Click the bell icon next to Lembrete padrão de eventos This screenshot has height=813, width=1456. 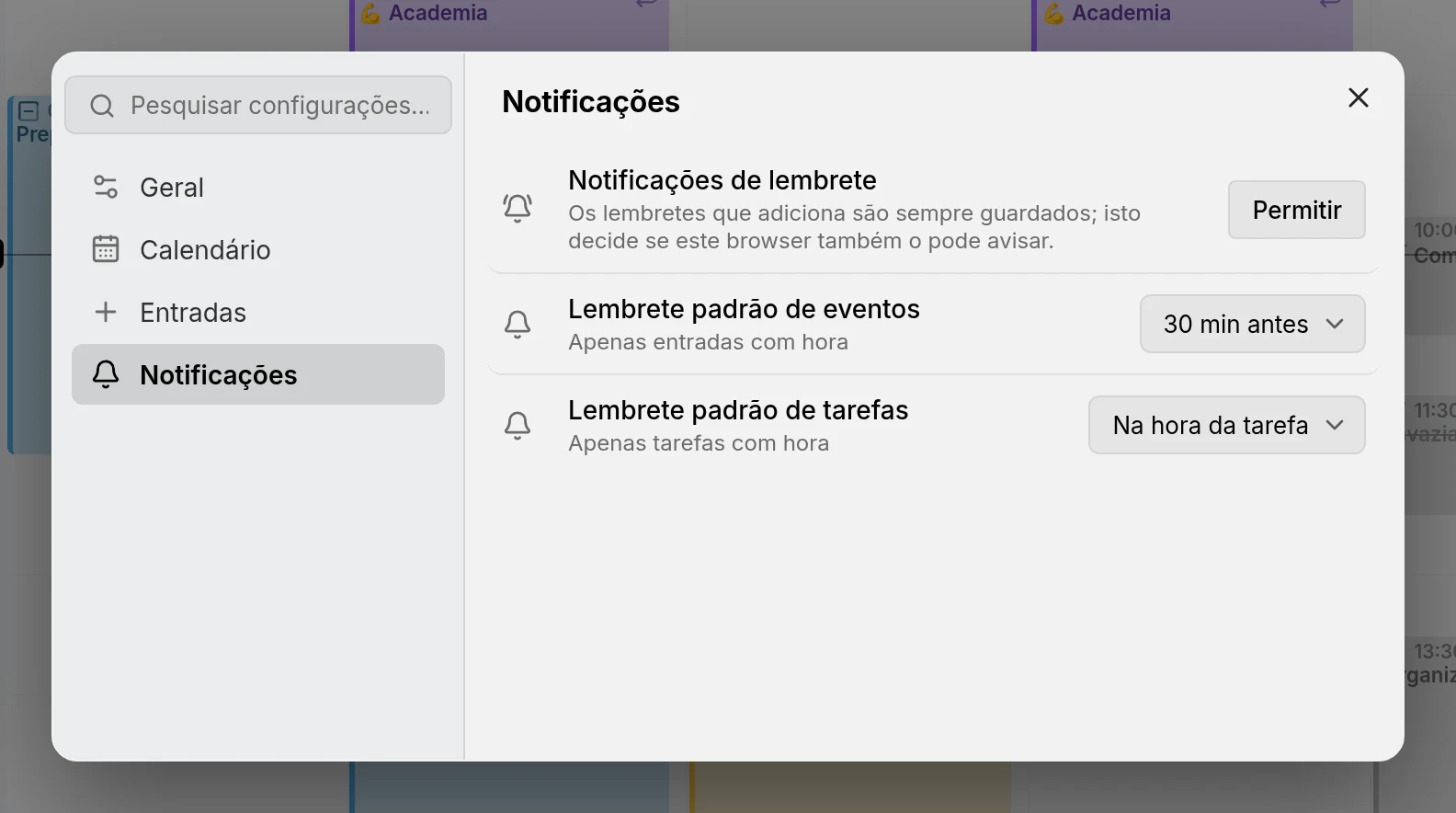pyautogui.click(x=518, y=324)
